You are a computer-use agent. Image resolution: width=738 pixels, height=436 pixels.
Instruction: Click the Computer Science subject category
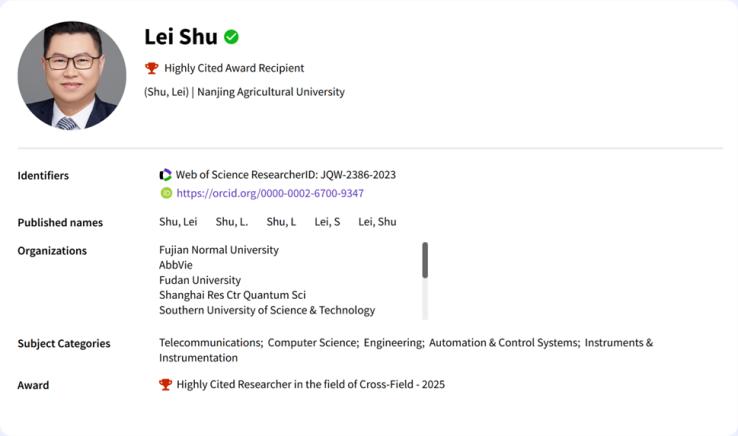312,343
